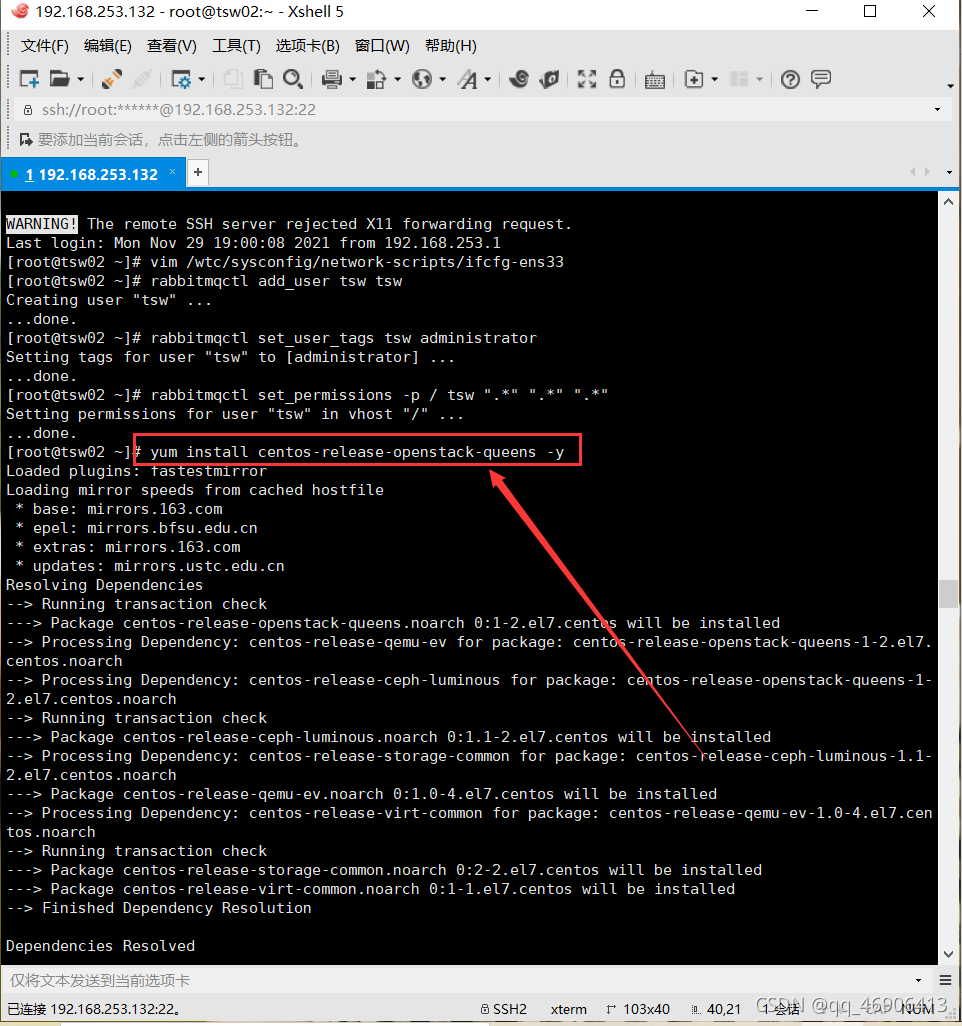The width and height of the screenshot is (962, 1026).
Task: Select the 192.168.253.132 session tab
Action: click(x=91, y=175)
